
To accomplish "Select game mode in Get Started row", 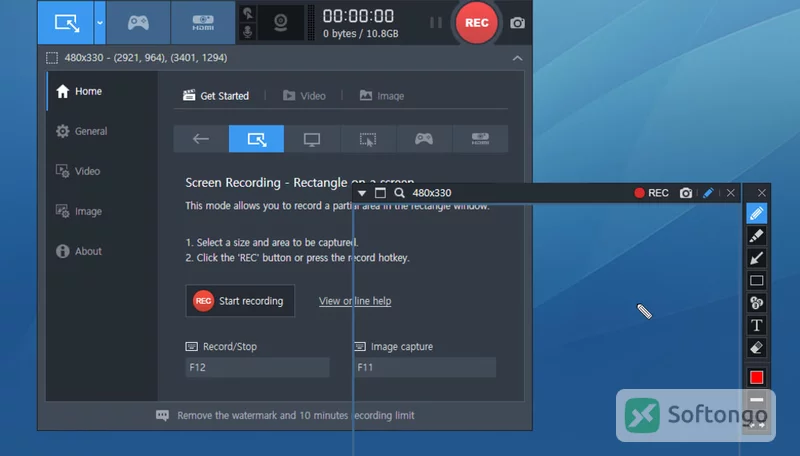I will pyautogui.click(x=424, y=139).
